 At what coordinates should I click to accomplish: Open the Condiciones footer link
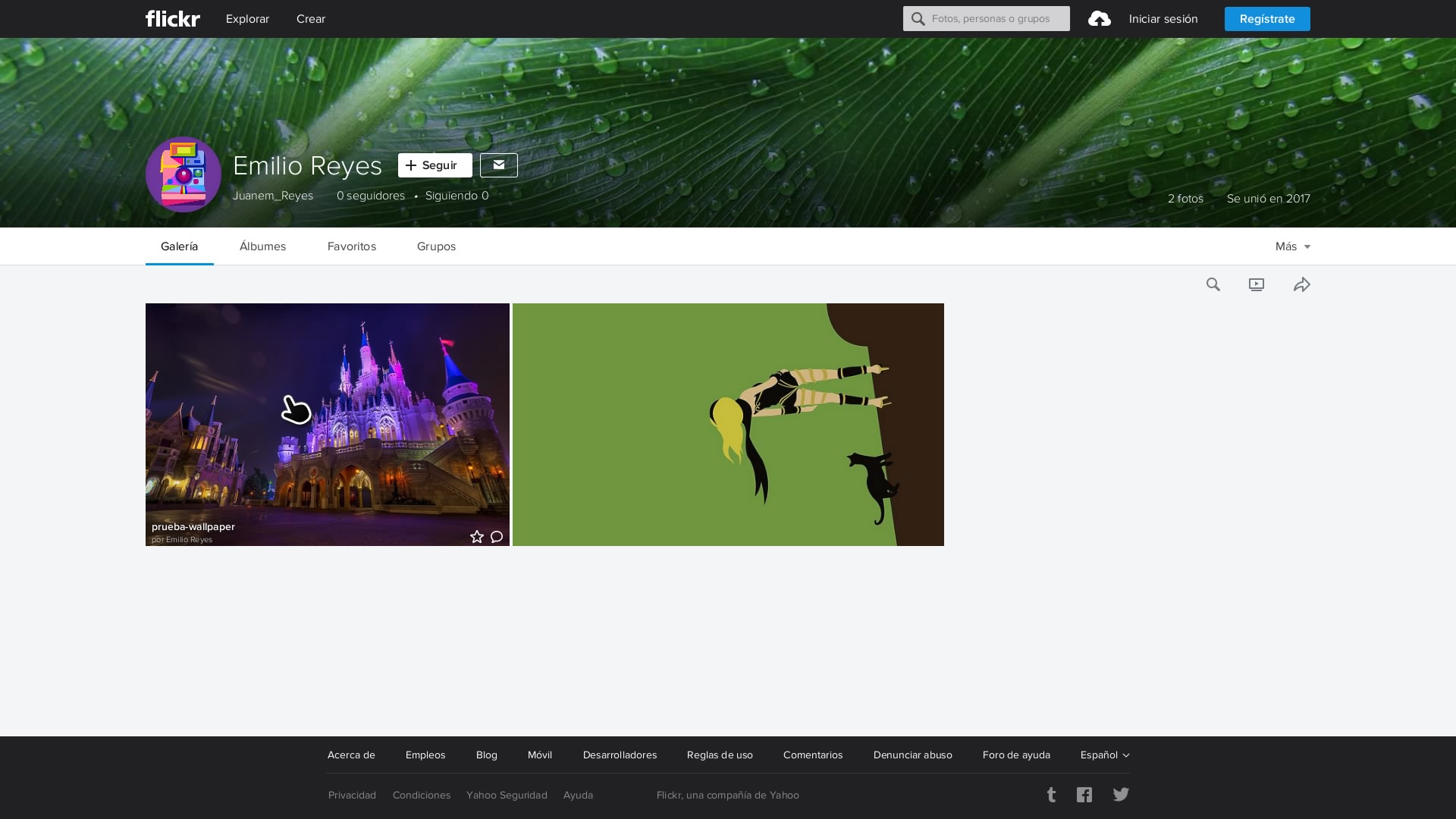pyautogui.click(x=422, y=795)
